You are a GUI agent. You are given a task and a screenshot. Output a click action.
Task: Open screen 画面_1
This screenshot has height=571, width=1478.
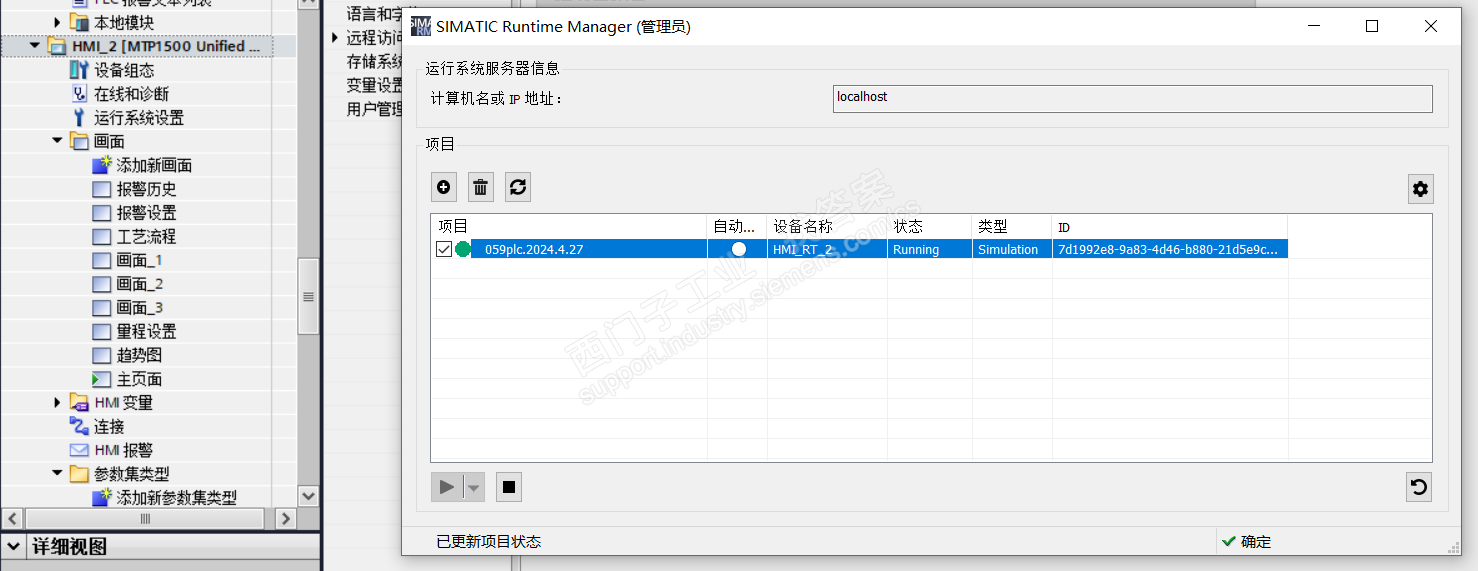(139, 260)
